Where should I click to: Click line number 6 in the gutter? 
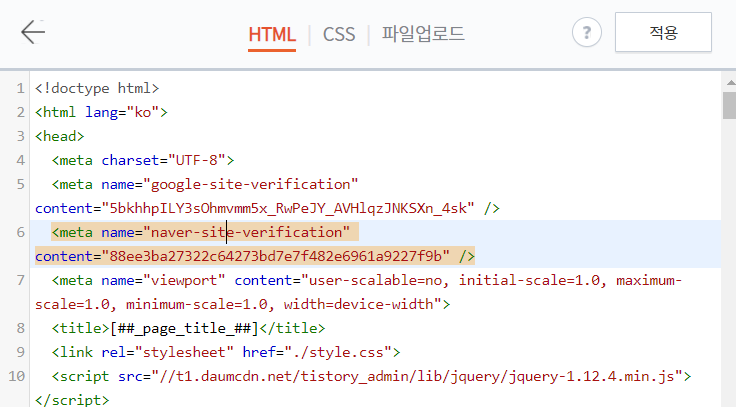20,232
